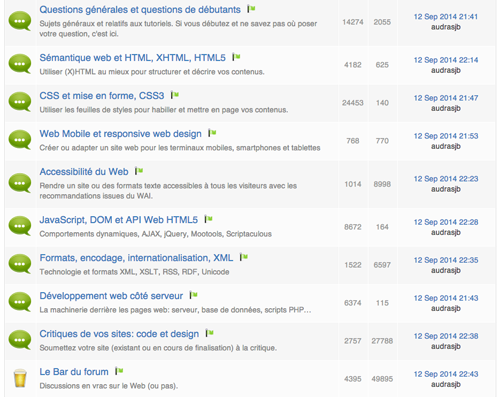
Task: Go to last post dated 12 Sep 2014 22:38
Action: 446,336
